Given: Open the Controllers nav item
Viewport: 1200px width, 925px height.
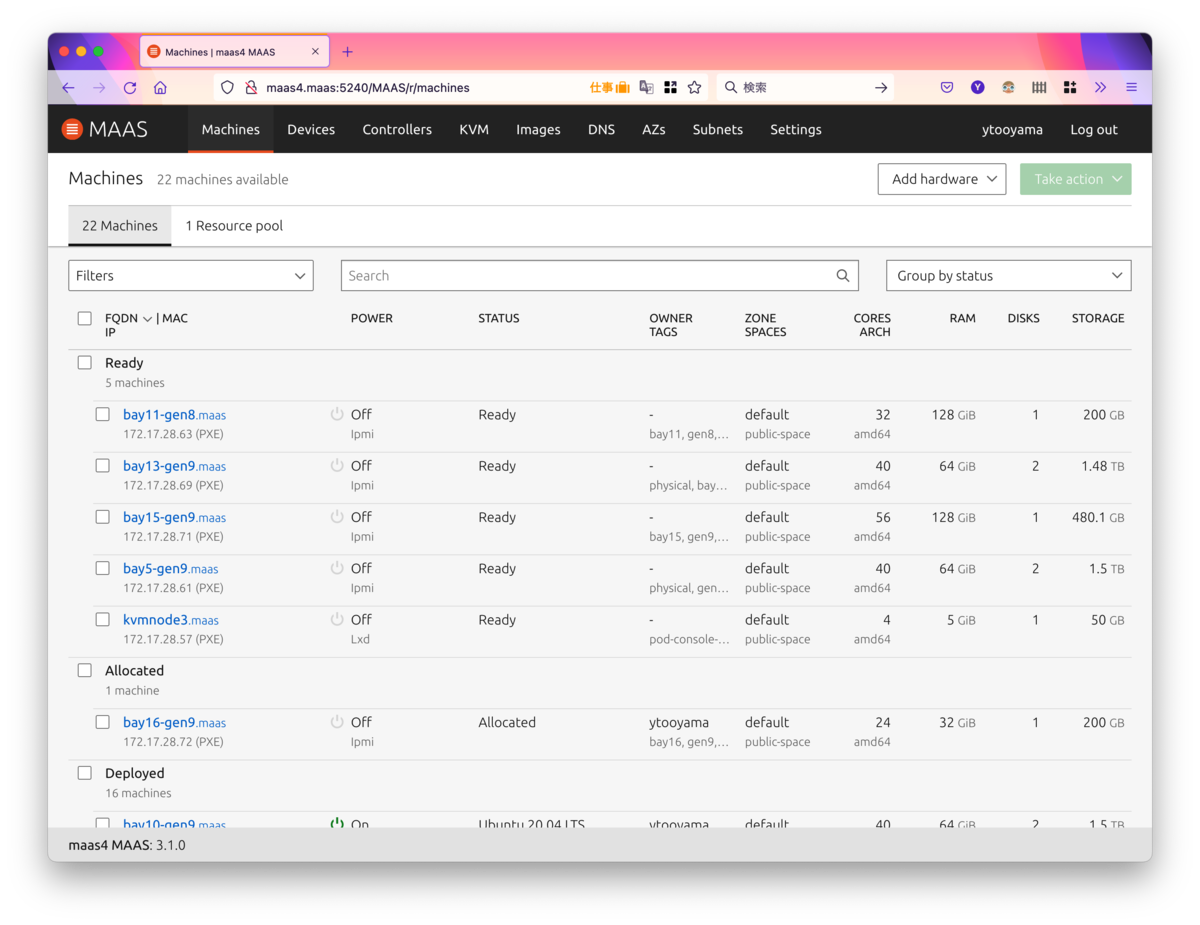Looking at the screenshot, I should tap(397, 129).
